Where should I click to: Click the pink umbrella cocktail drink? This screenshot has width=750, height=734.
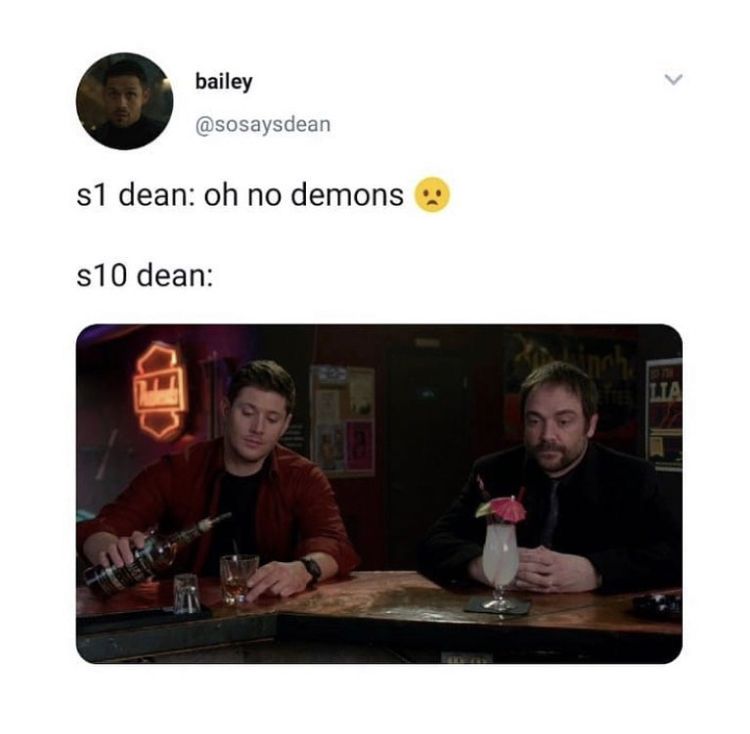(x=499, y=552)
